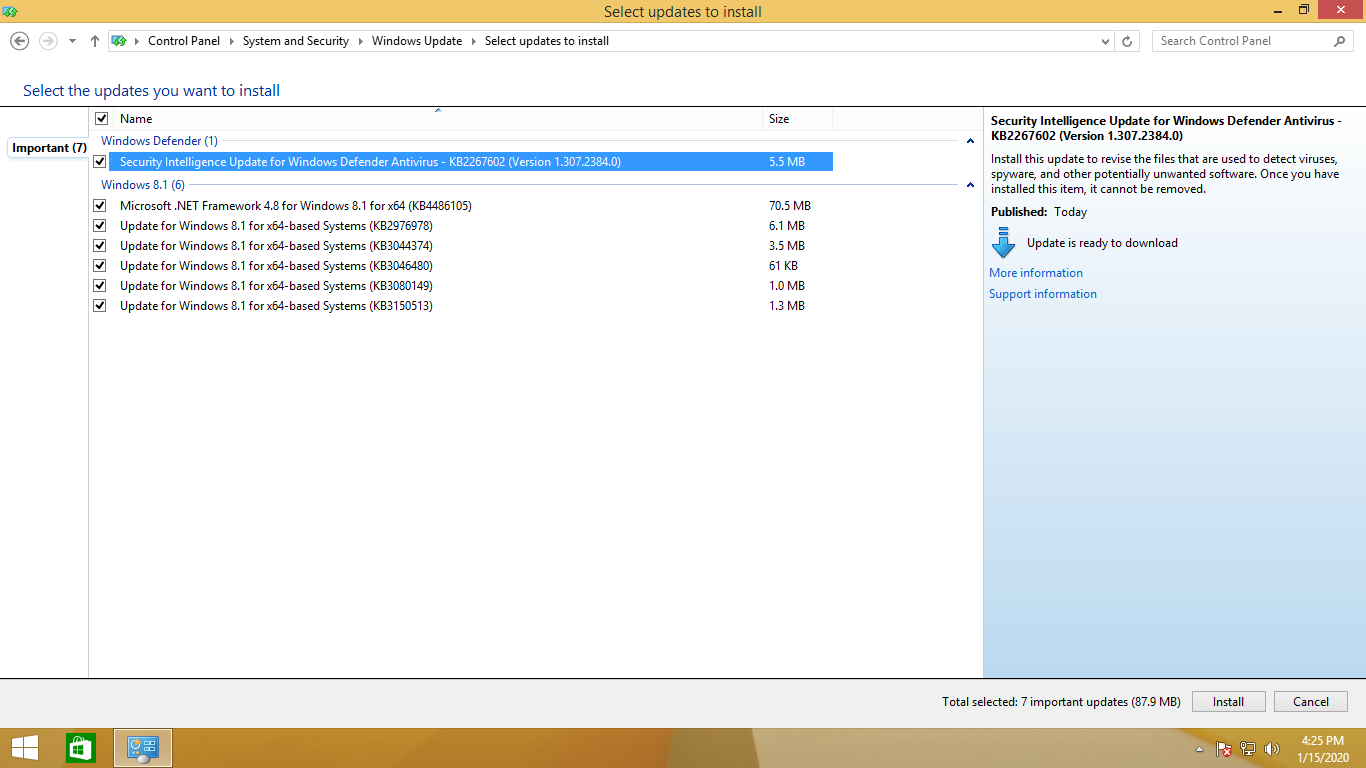Select Update KB3044374 row text
The height and width of the screenshot is (768, 1366).
click(x=276, y=245)
